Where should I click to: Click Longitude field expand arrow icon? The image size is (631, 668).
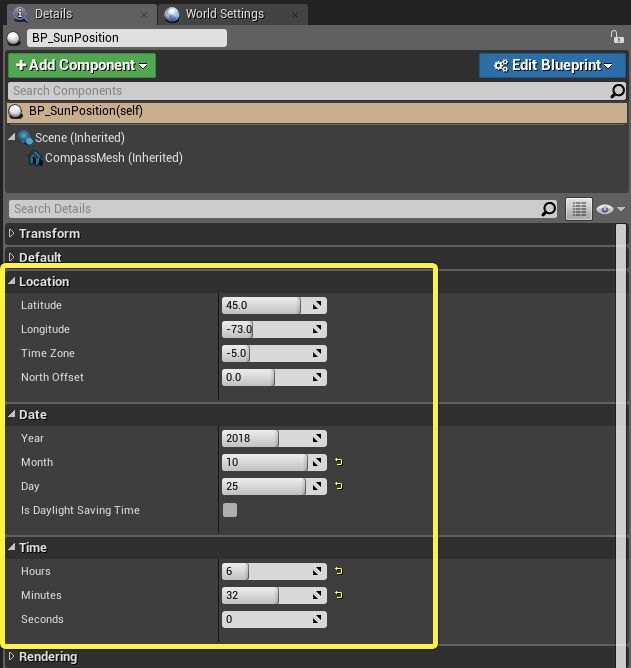317,329
